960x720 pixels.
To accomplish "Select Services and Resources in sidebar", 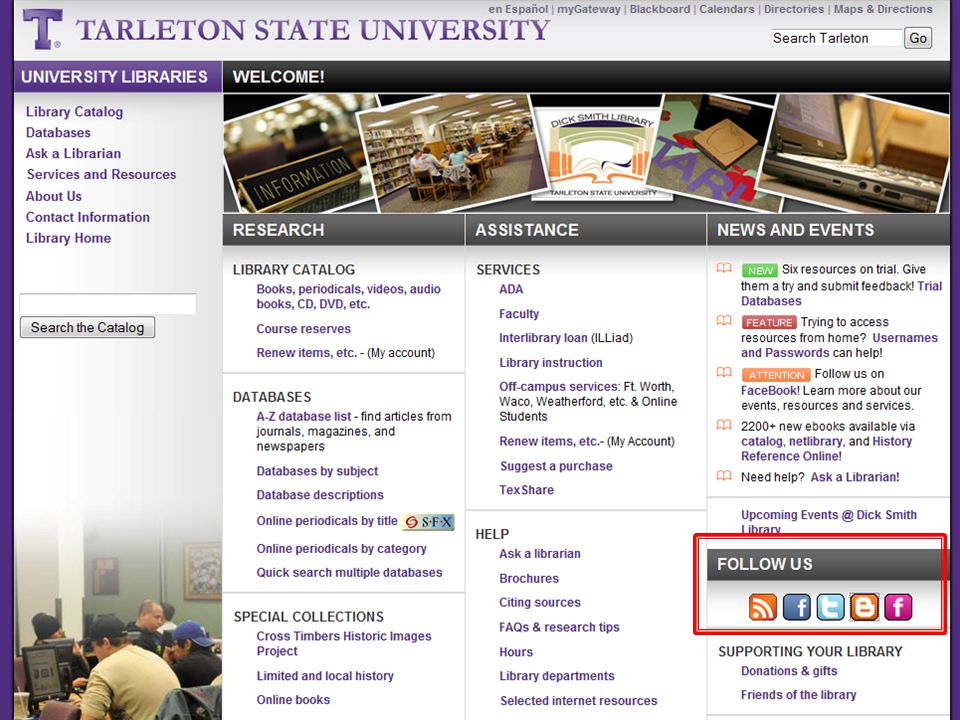I will coord(101,174).
